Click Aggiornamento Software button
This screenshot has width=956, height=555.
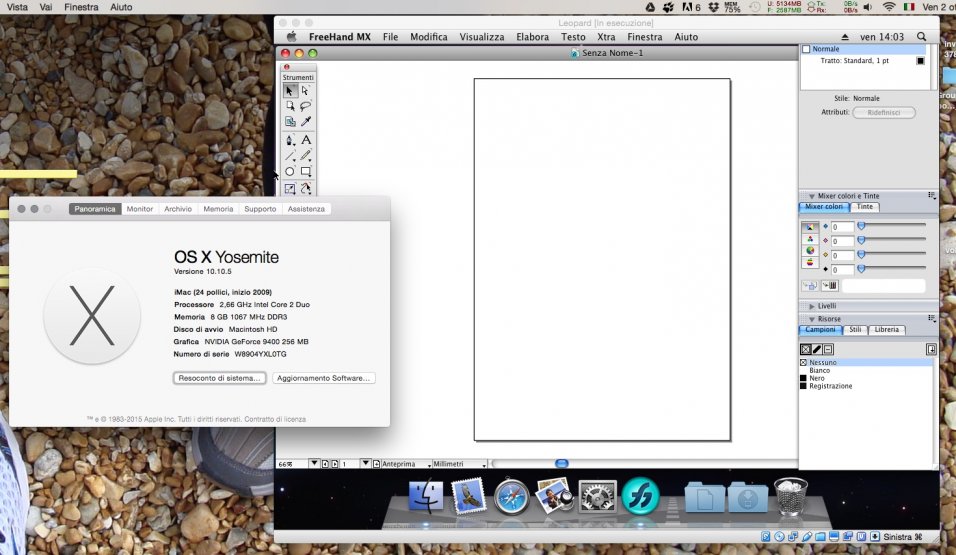click(324, 378)
